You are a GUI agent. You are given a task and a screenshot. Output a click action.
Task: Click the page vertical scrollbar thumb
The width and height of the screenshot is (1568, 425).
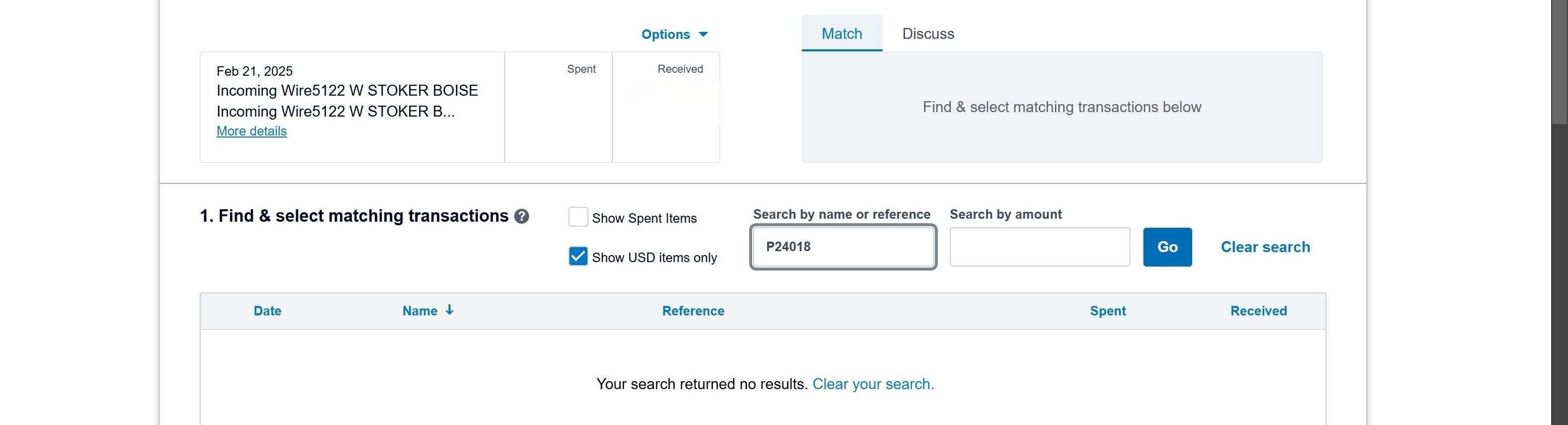(1559, 61)
